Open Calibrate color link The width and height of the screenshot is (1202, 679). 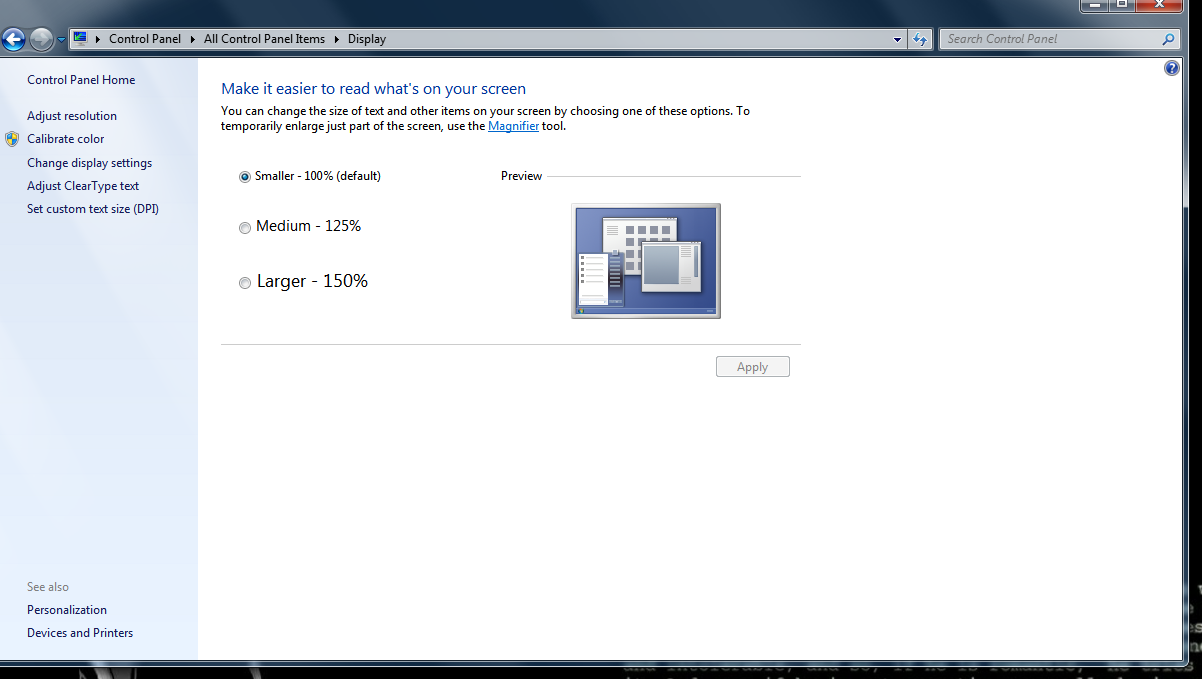66,139
